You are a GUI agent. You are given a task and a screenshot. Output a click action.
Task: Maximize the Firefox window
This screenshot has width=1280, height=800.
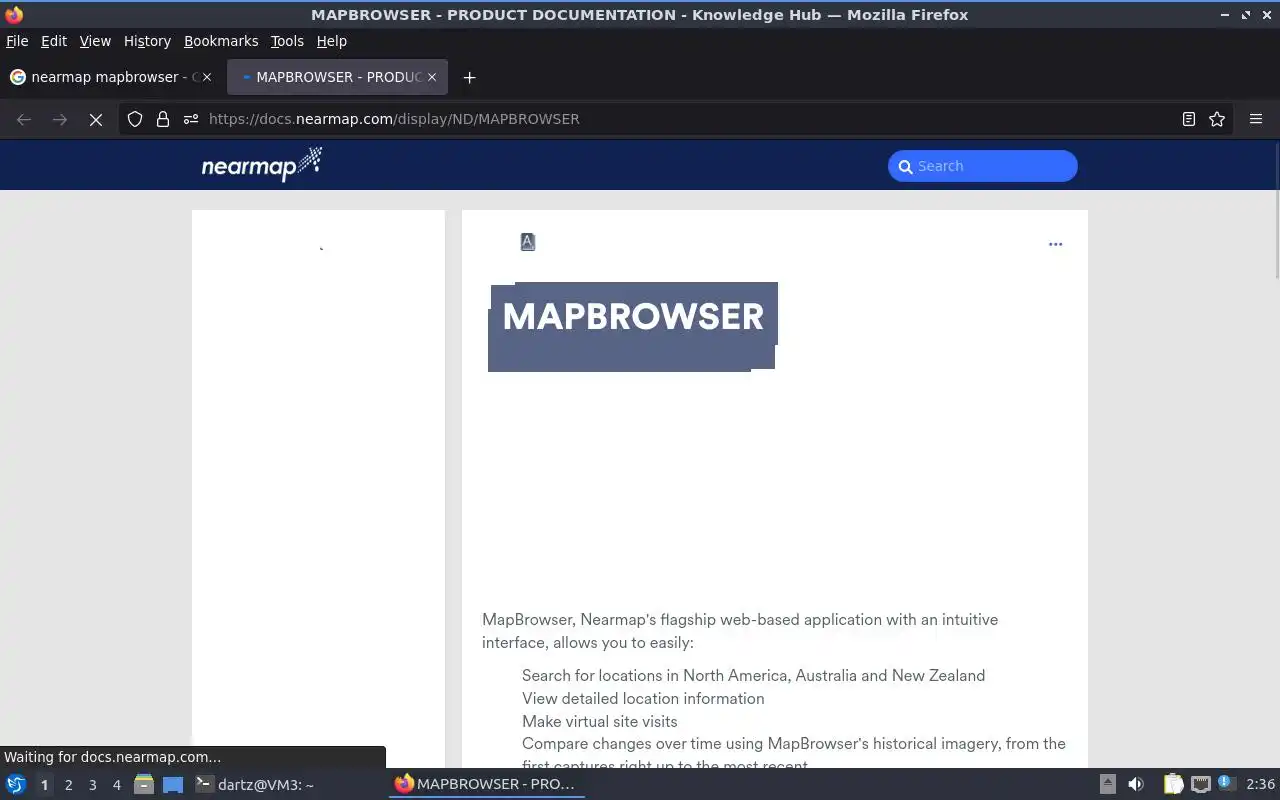point(1246,15)
